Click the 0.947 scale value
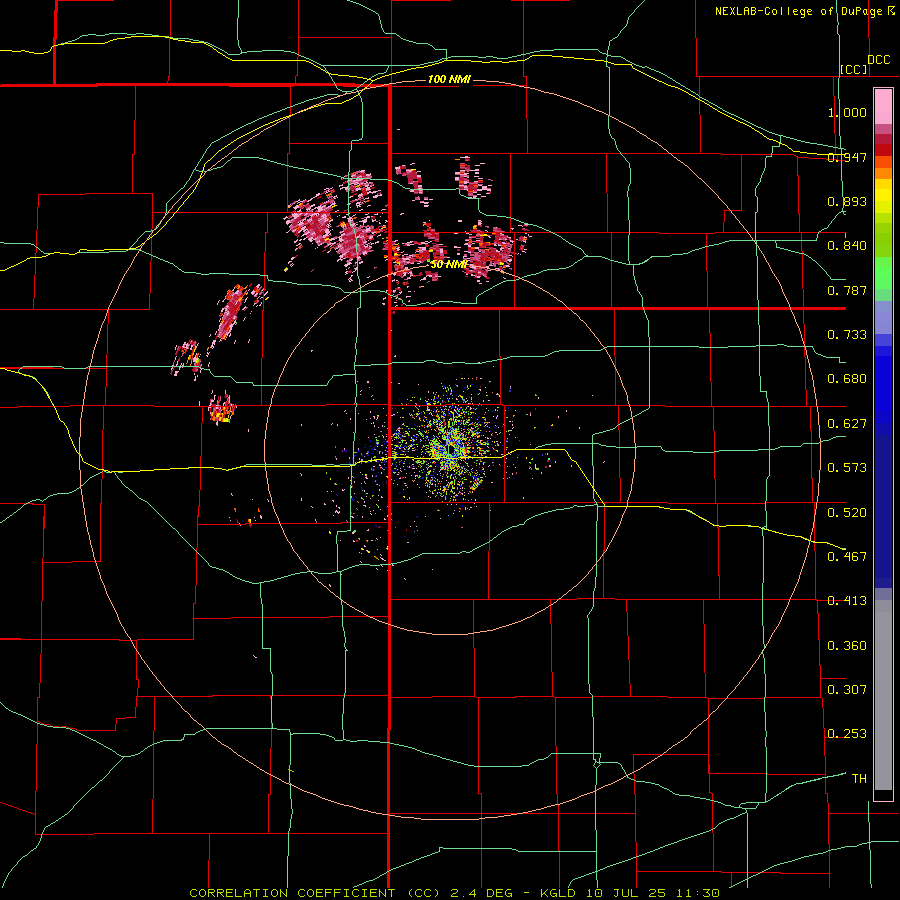900x900 pixels. [847, 157]
